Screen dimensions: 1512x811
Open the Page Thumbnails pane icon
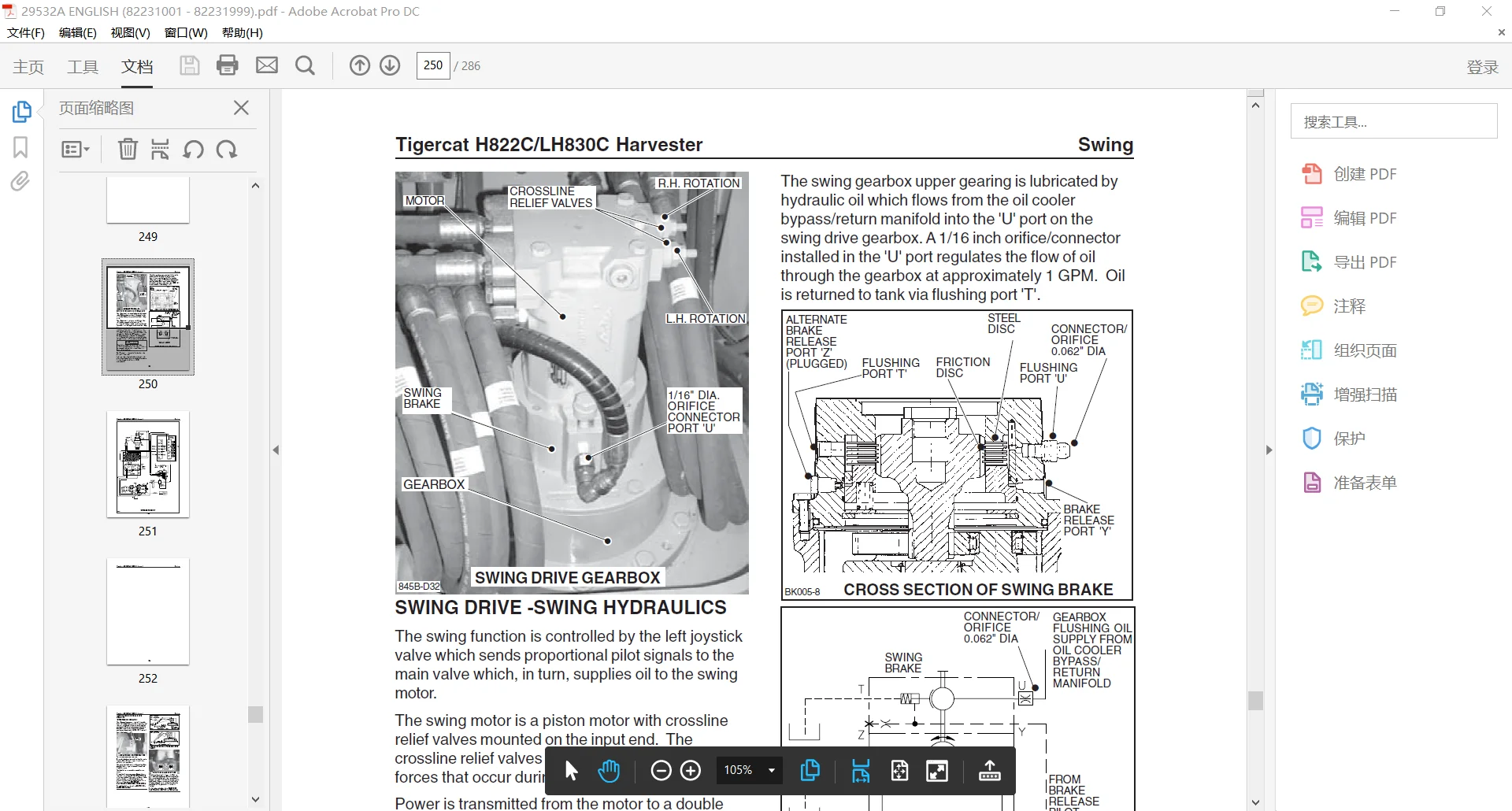click(x=21, y=112)
